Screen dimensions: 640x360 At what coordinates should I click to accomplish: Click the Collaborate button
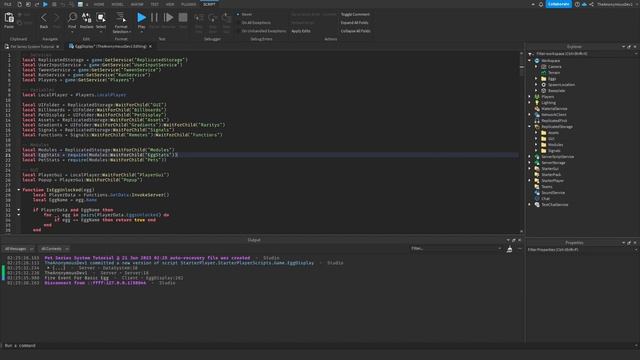(x=558, y=4)
